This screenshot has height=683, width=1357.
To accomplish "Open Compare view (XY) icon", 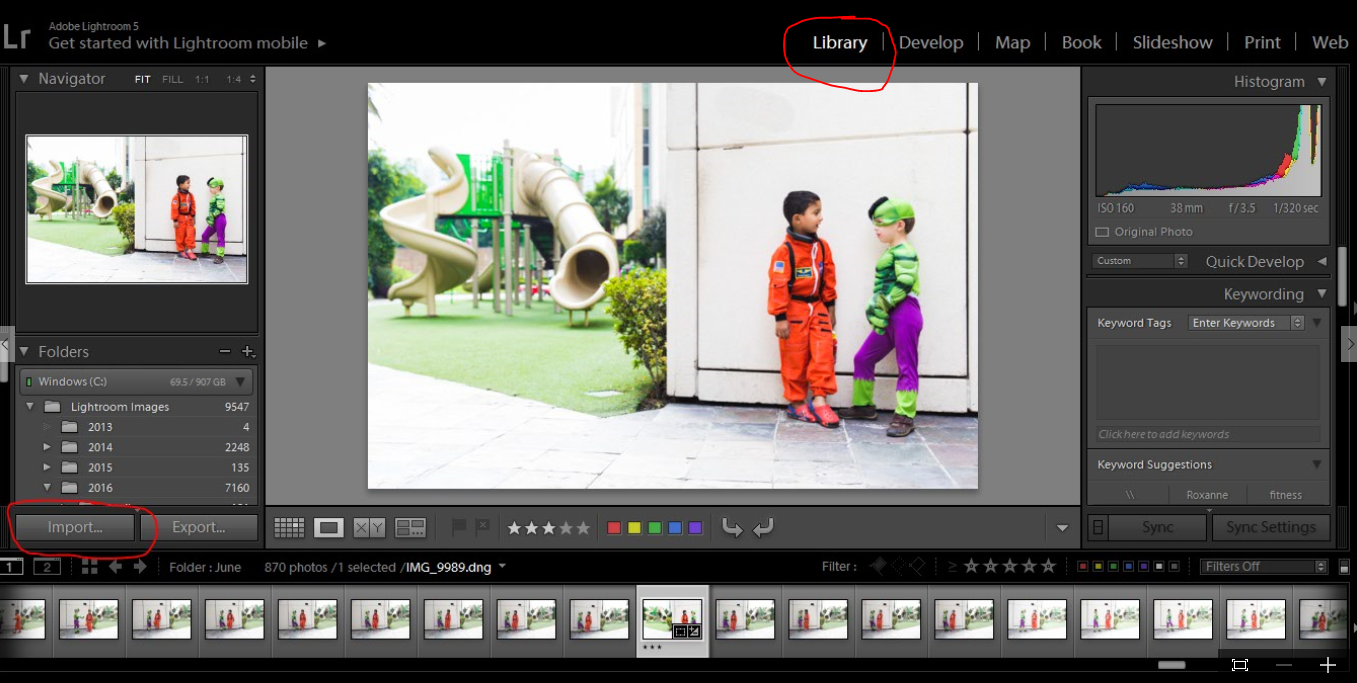I will tap(369, 527).
